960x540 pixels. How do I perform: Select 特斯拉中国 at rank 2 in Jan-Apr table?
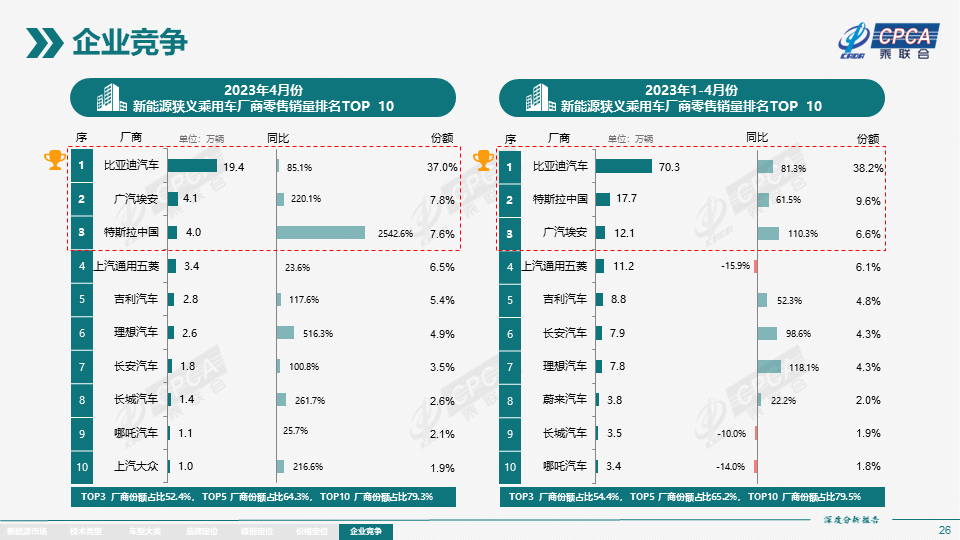pyautogui.click(x=560, y=199)
